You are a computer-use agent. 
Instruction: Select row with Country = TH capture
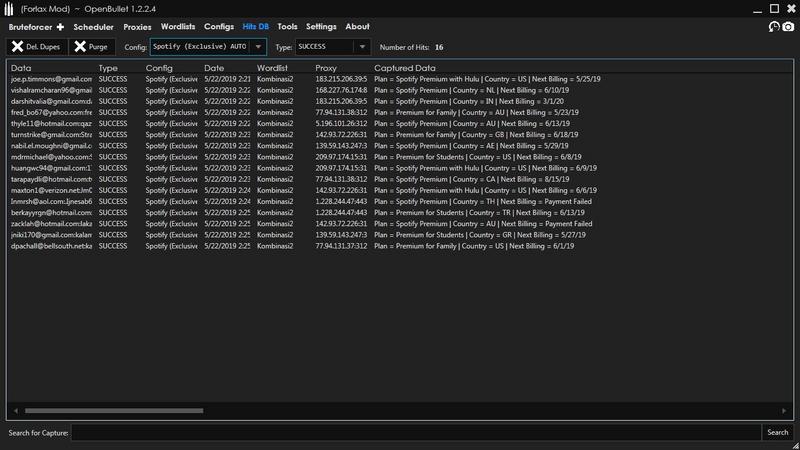coord(400,202)
